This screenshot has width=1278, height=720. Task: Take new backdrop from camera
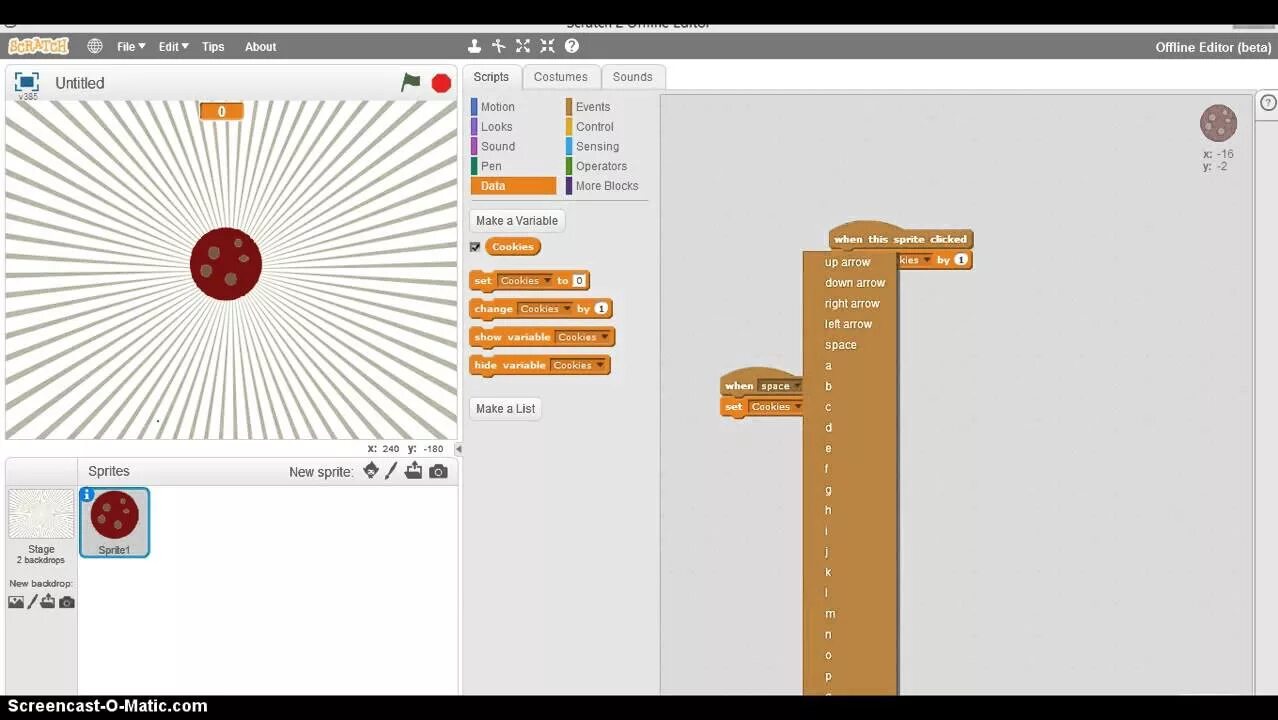click(x=67, y=602)
